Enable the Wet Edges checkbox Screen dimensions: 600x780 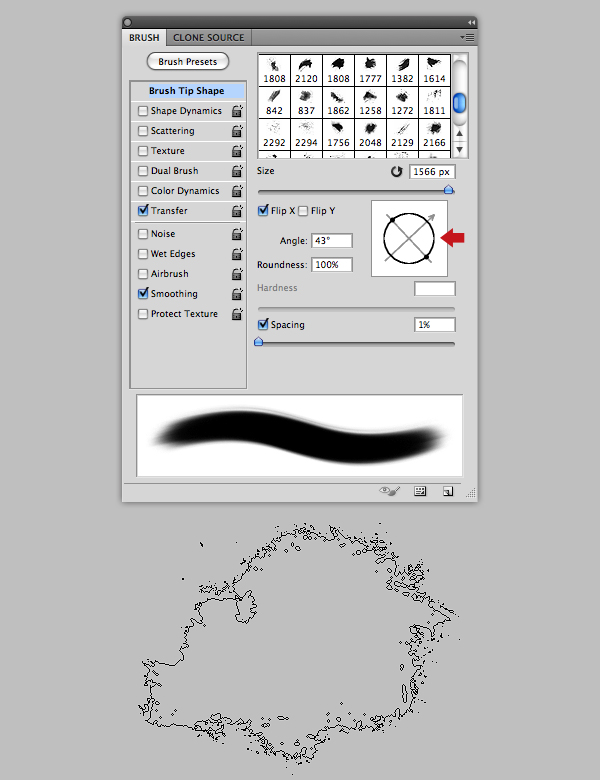(x=143, y=254)
